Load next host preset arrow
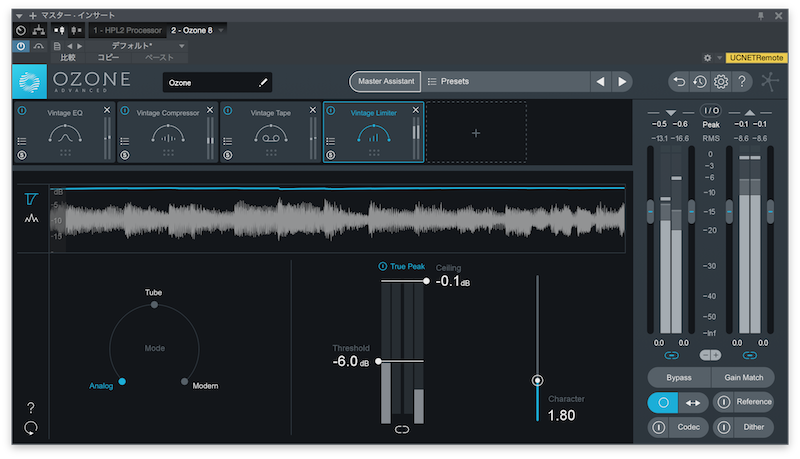Viewport: 800px width, 459px height. click(x=79, y=46)
